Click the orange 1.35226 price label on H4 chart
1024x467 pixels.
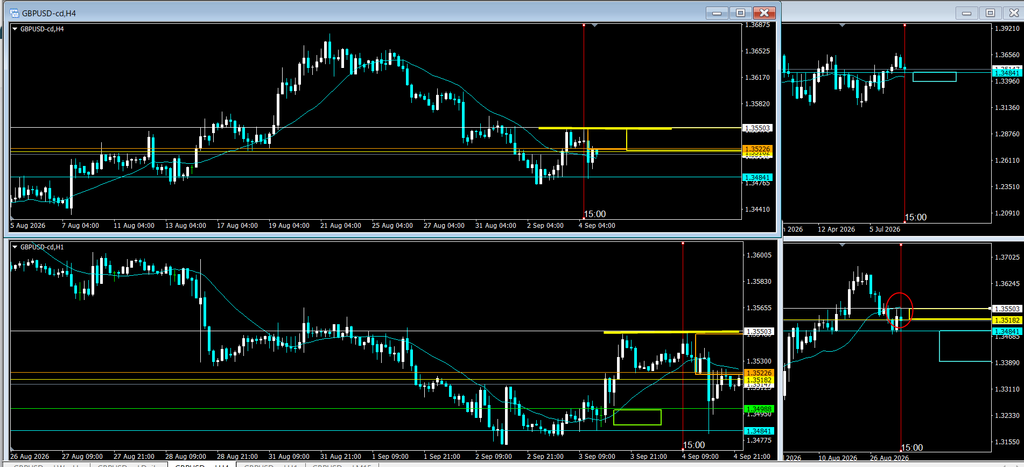pos(757,149)
